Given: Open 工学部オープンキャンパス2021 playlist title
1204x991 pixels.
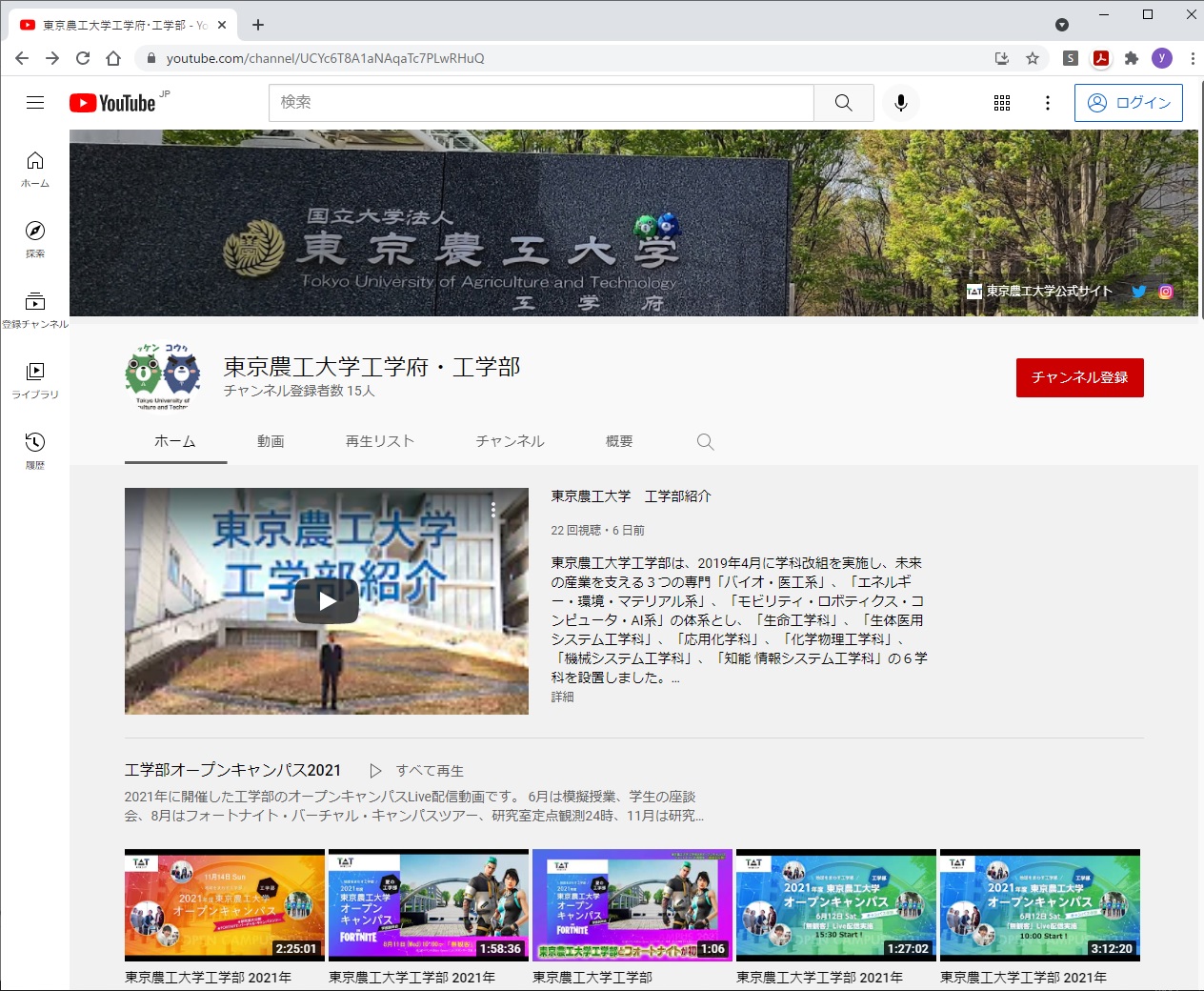Looking at the screenshot, I should click(x=232, y=770).
